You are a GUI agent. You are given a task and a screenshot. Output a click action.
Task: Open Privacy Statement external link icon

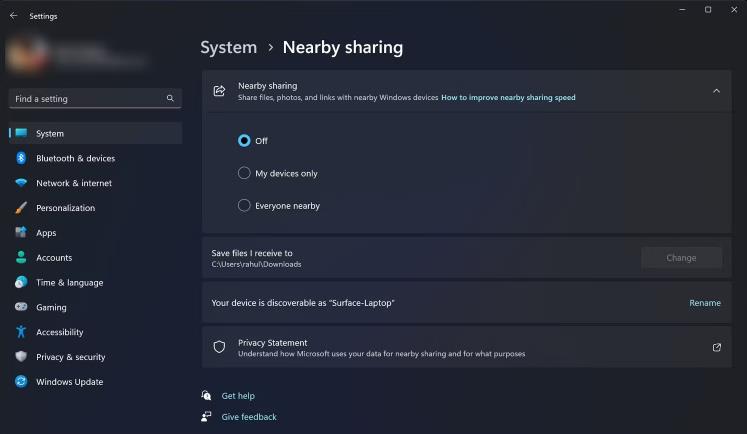tap(717, 347)
